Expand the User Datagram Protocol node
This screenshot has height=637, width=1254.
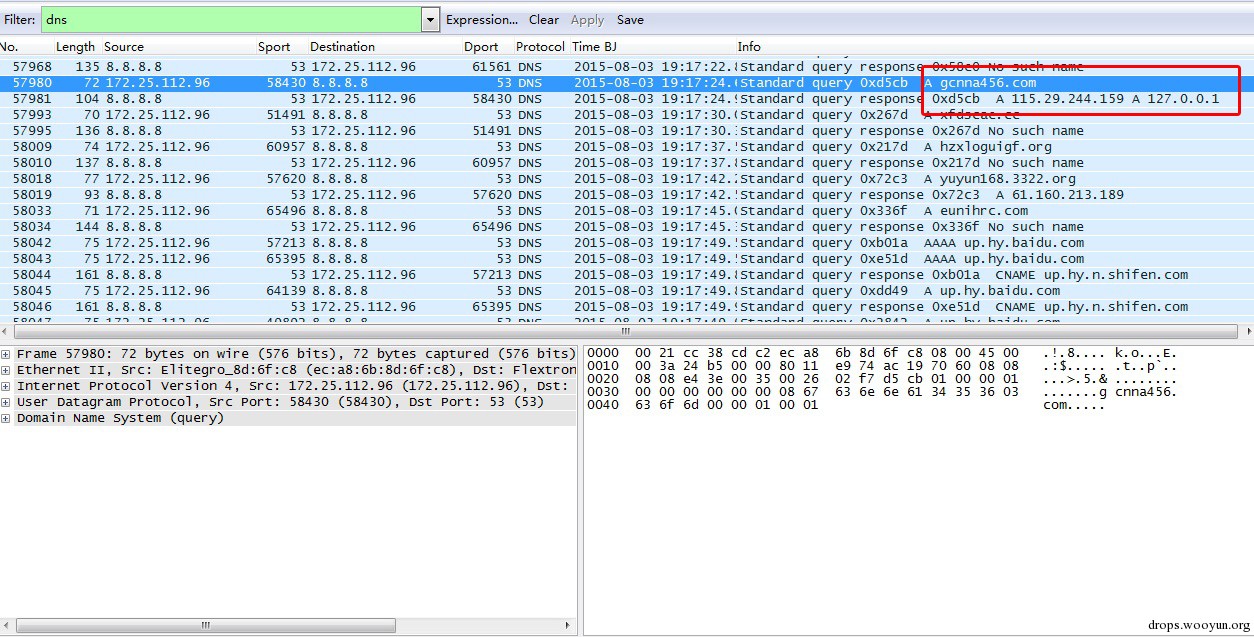pos(7,402)
